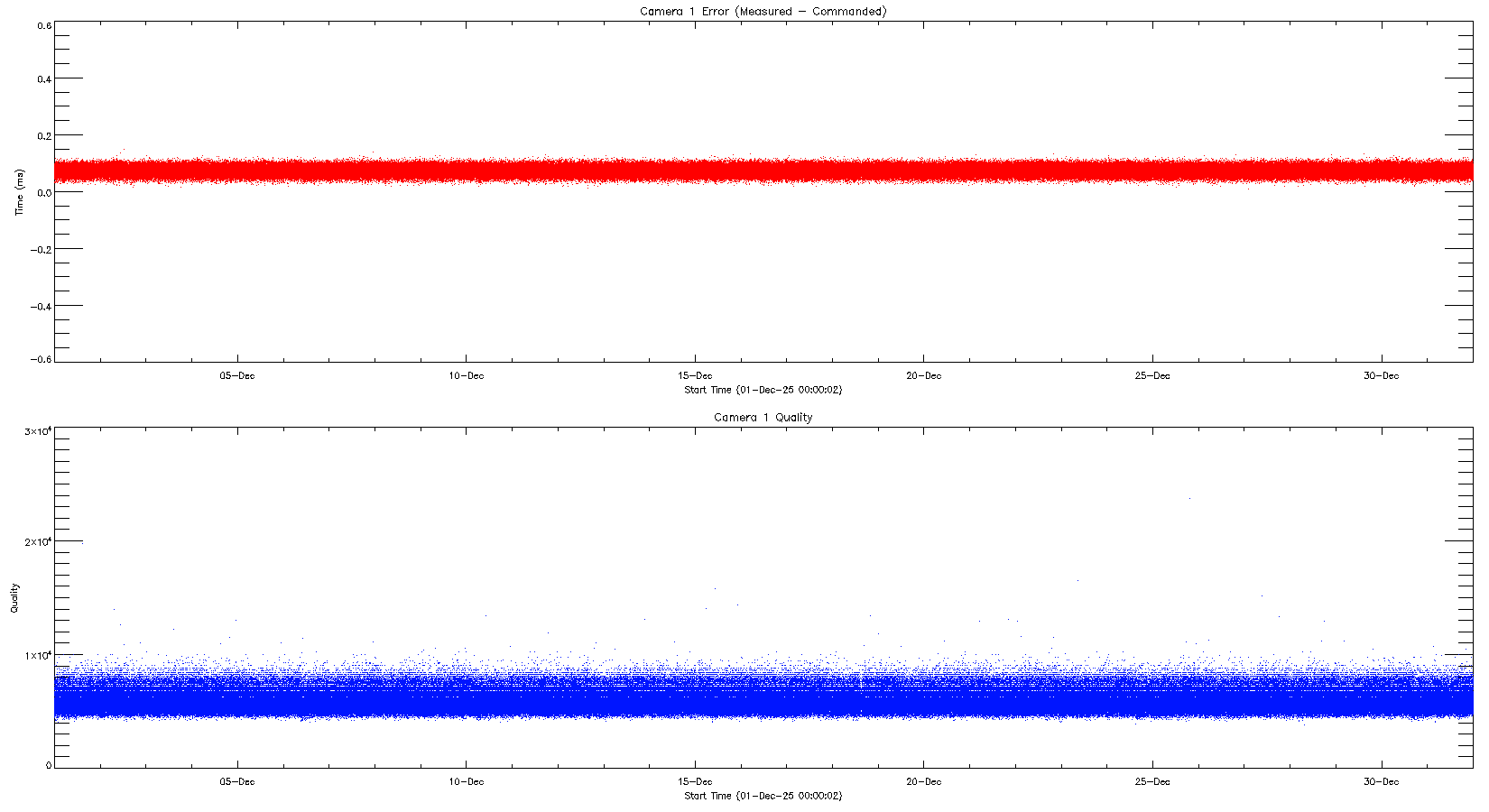
Task: Click the 2×10⁴ y-axis value on quality chart
Action: 38,542
